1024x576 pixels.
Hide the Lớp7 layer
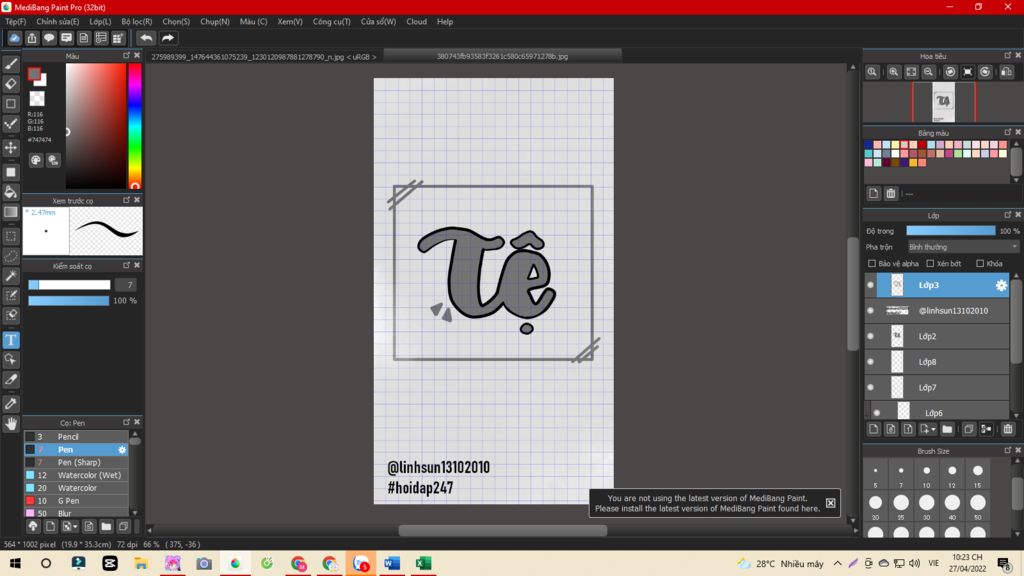click(871, 387)
